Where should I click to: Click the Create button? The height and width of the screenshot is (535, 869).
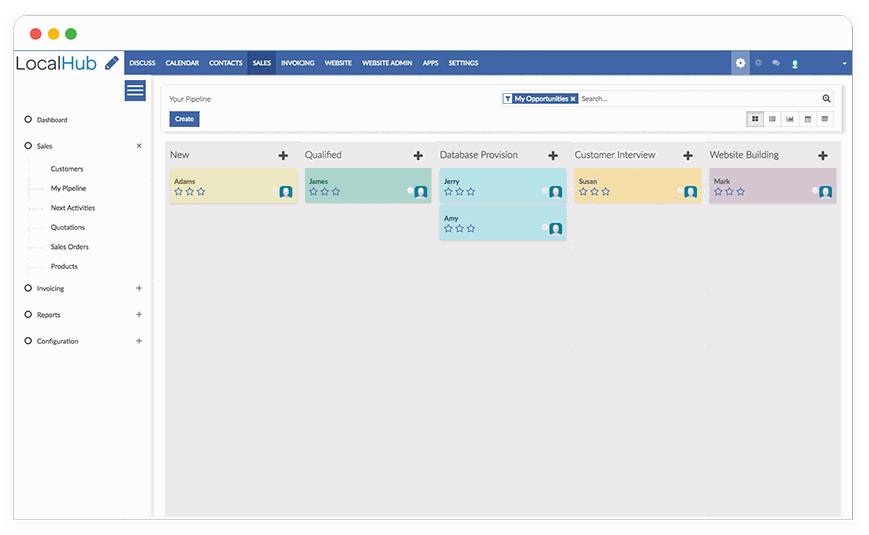(x=184, y=119)
